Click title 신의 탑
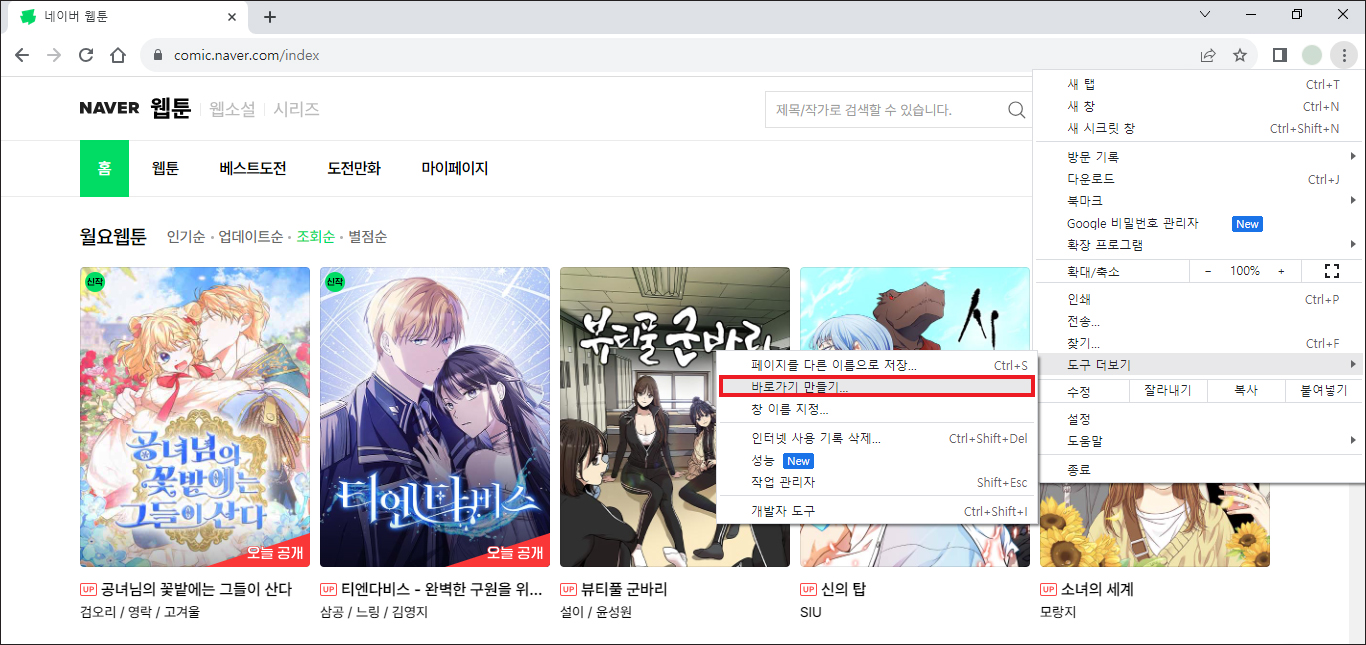 [843, 589]
